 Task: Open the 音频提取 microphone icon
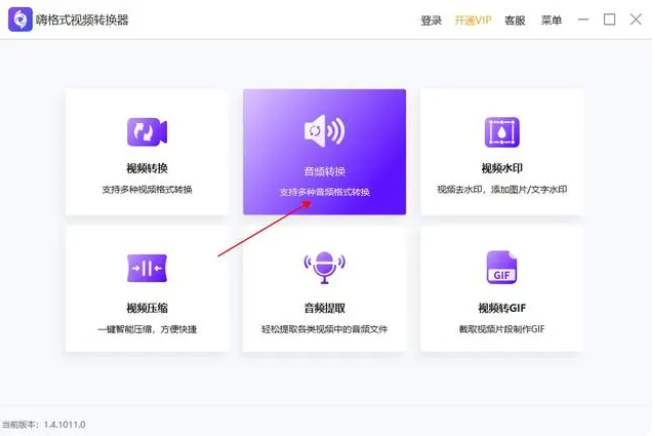tap(324, 268)
